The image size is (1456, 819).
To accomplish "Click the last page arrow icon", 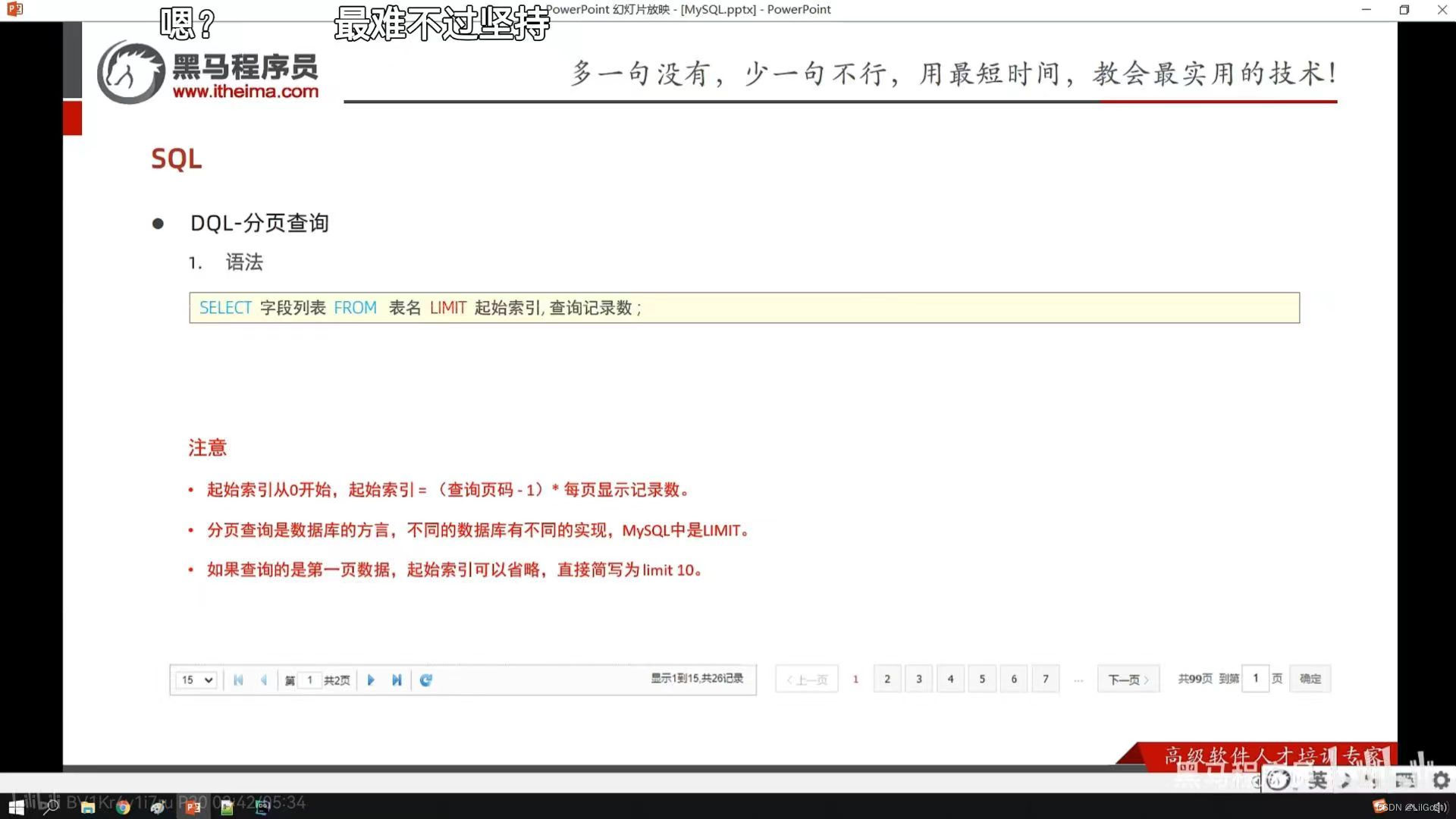I will (397, 680).
